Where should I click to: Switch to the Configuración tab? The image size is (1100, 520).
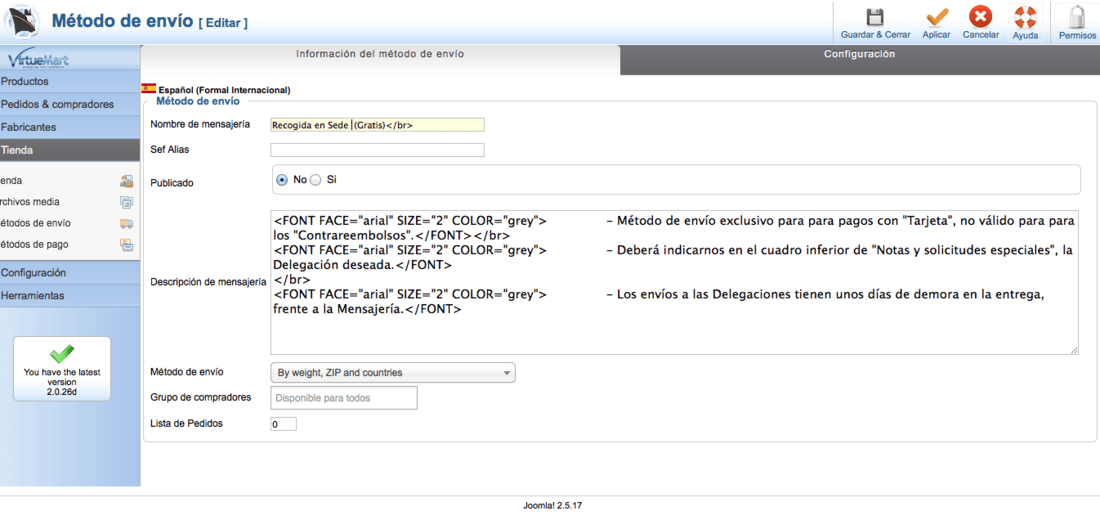[x=859, y=54]
